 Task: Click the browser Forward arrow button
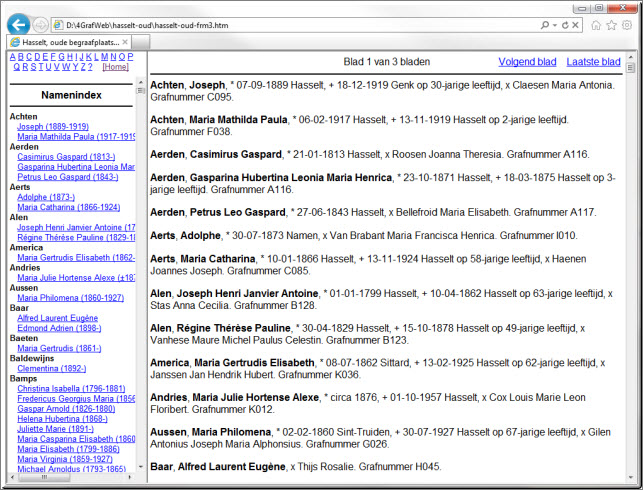coord(40,24)
